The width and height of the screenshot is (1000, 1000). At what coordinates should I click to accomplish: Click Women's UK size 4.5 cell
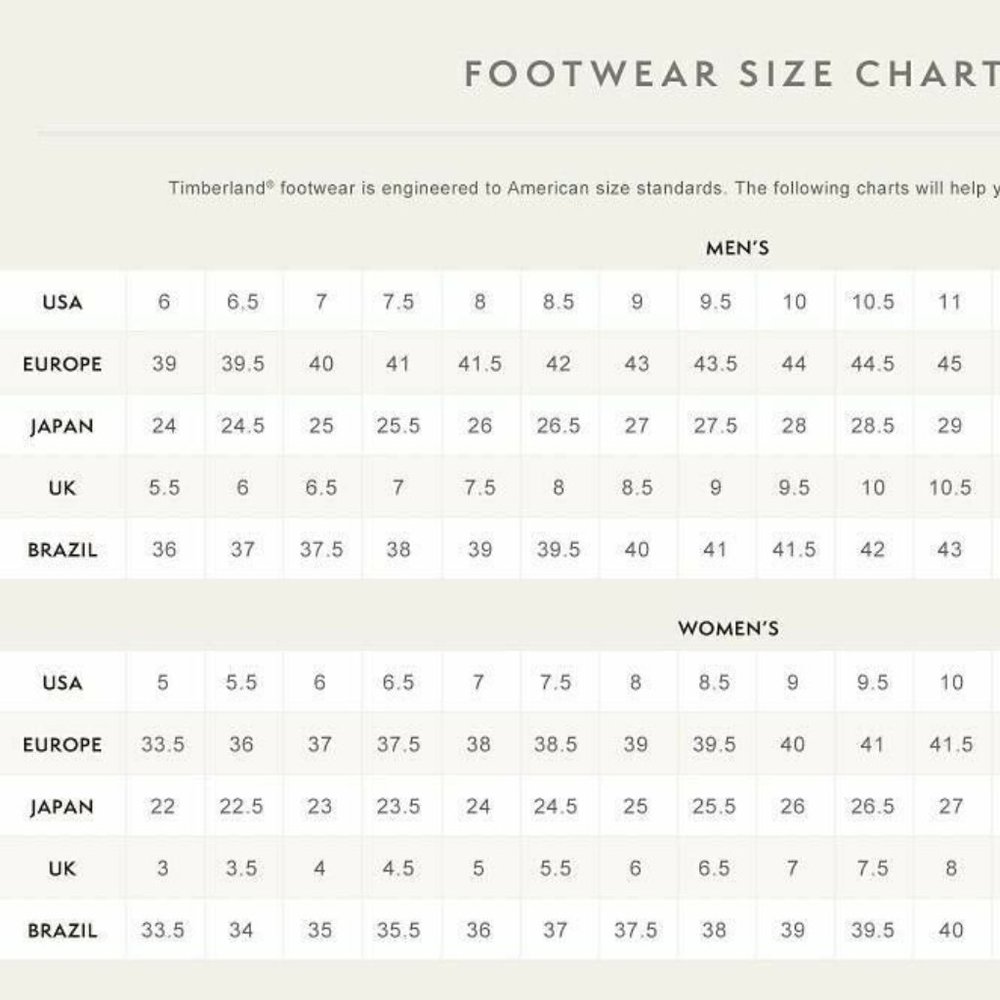click(x=398, y=868)
